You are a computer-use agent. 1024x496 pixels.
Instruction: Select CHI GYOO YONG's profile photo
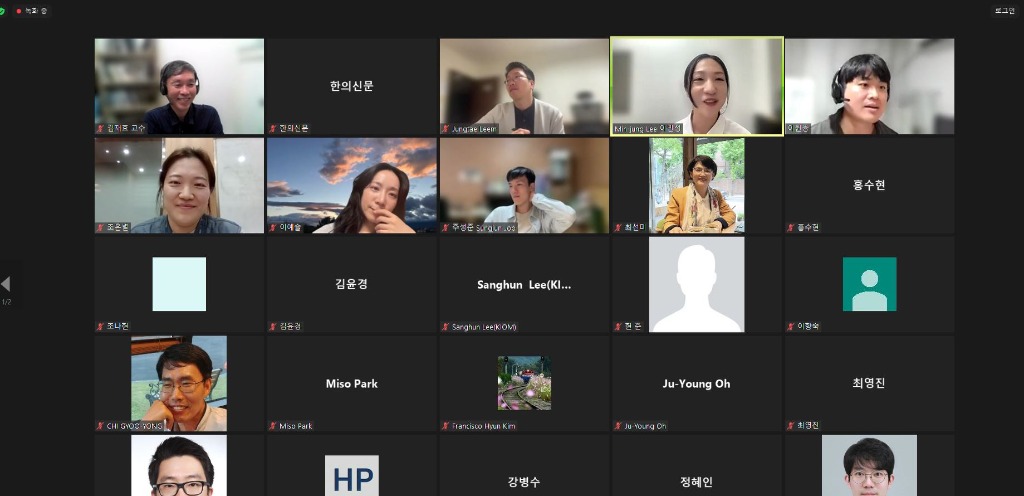coord(179,384)
